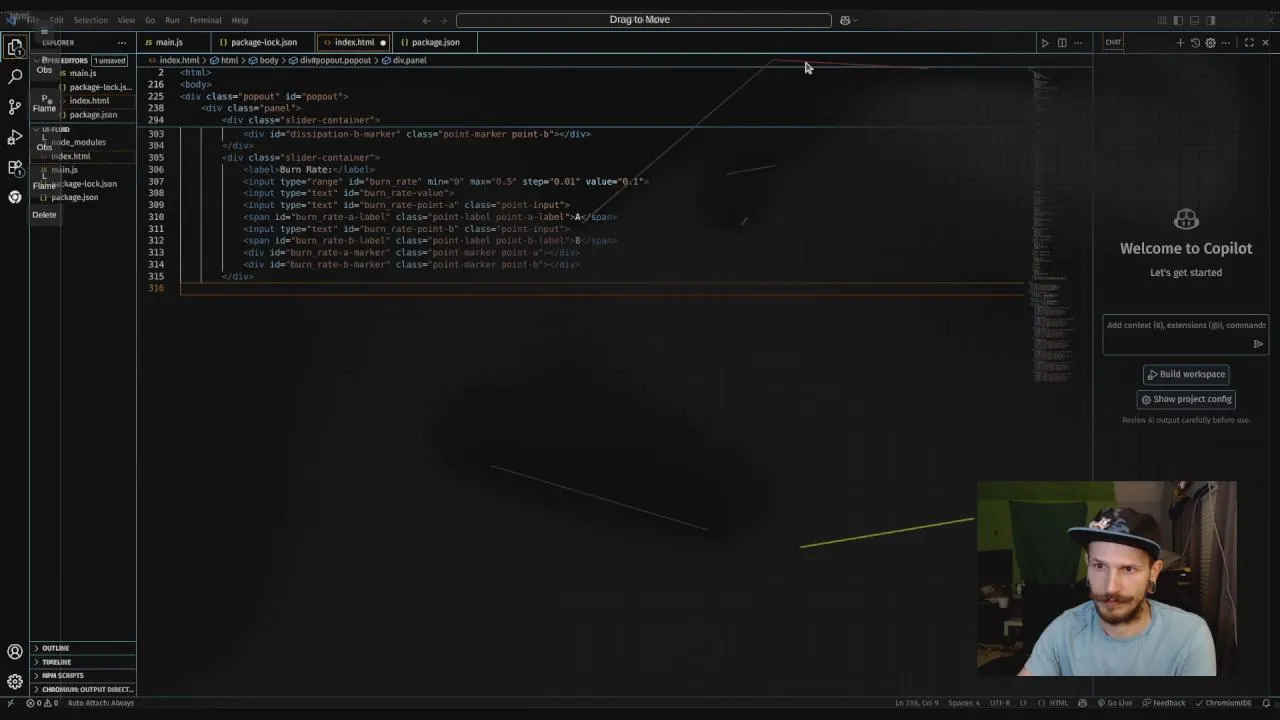Close the unsaved index.html tab dot
This screenshot has width=1280, height=720.
pos(383,43)
